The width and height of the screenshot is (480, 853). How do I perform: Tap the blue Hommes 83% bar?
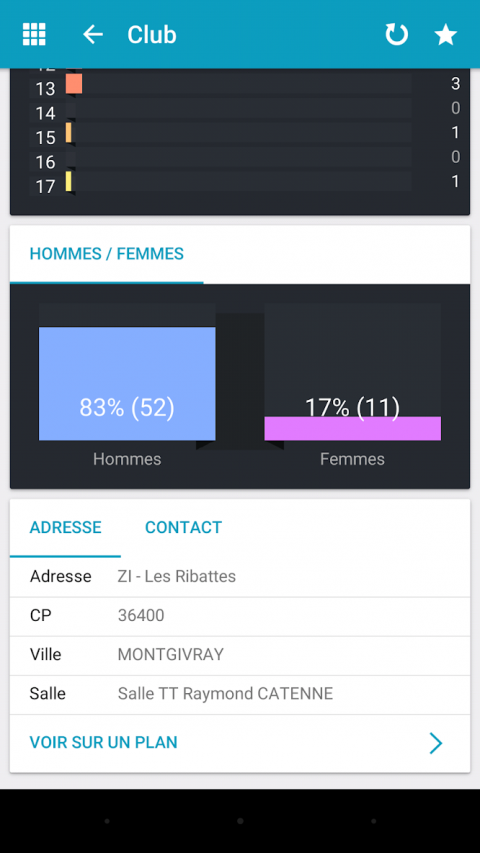tap(127, 384)
